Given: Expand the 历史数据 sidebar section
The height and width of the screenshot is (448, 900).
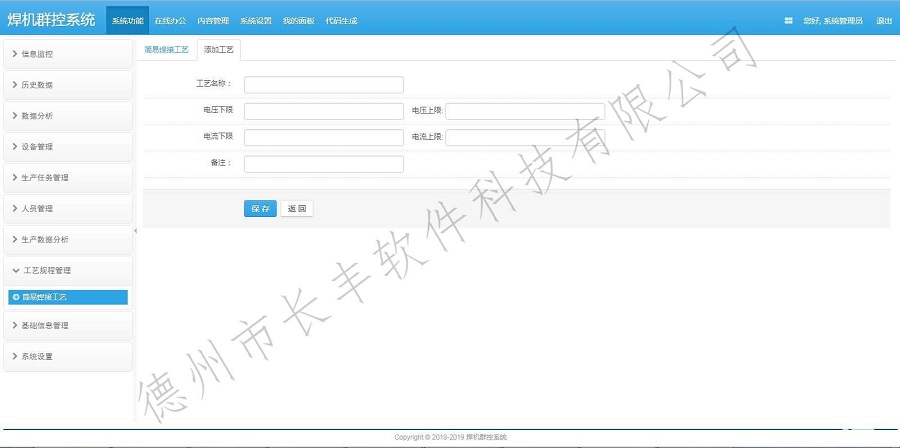Looking at the screenshot, I should (67, 85).
